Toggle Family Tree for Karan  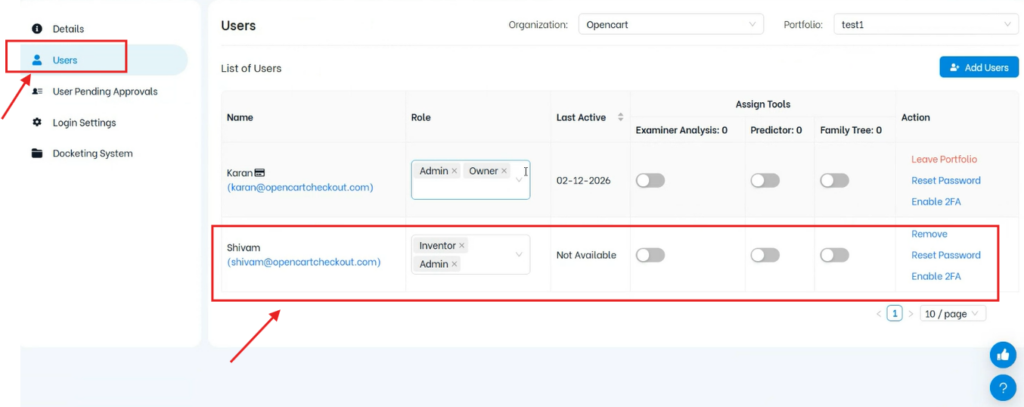pos(834,180)
